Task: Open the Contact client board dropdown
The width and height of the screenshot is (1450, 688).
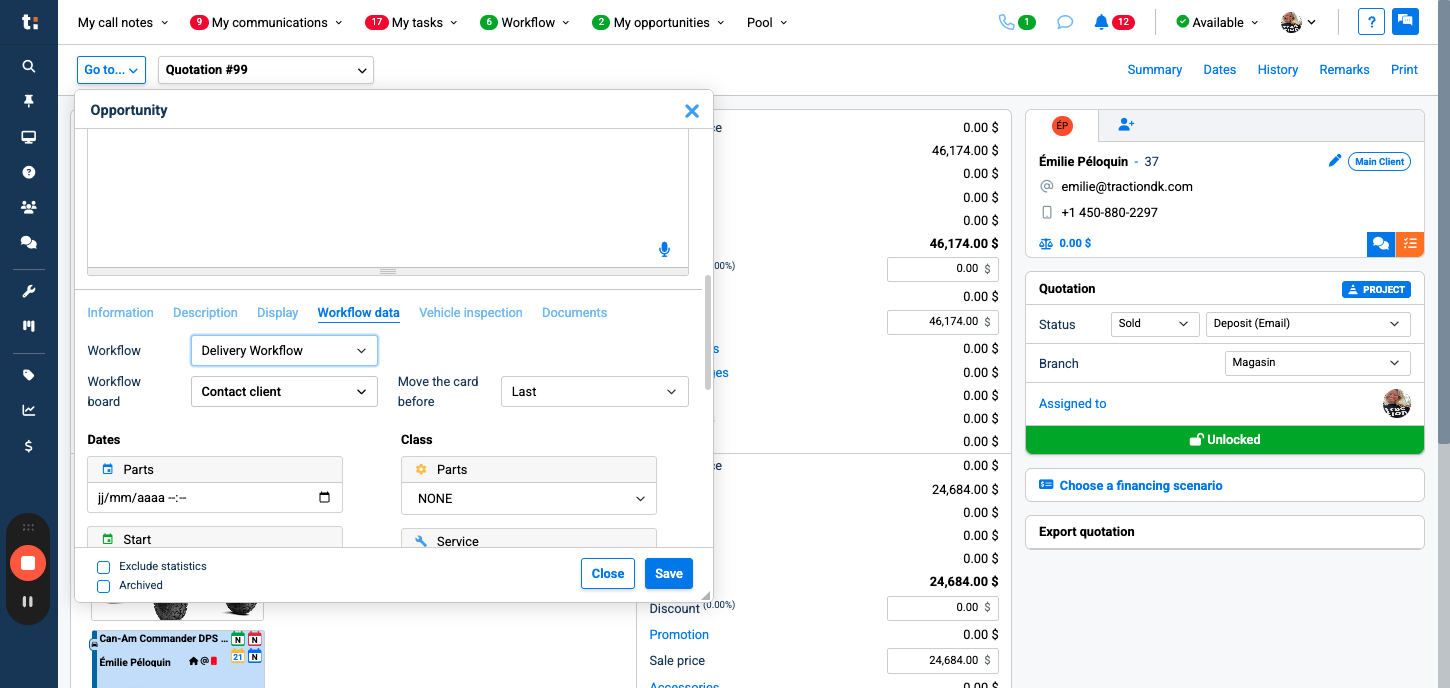Action: [x=284, y=392]
